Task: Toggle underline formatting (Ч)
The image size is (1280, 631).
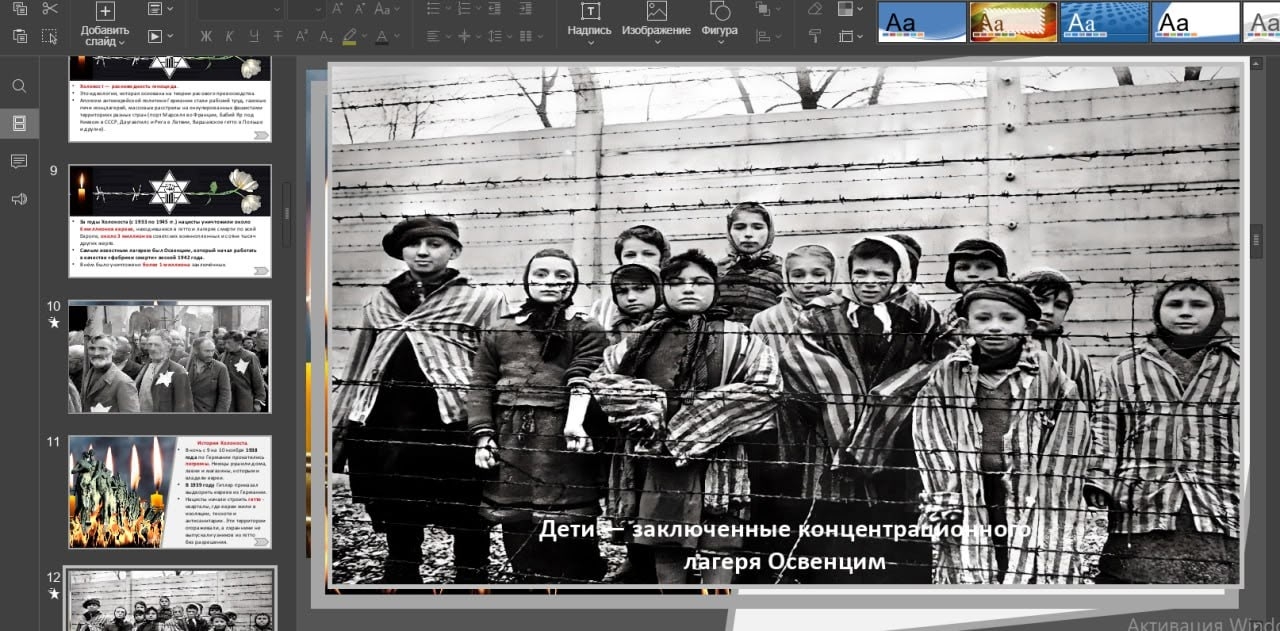Action: [254, 37]
